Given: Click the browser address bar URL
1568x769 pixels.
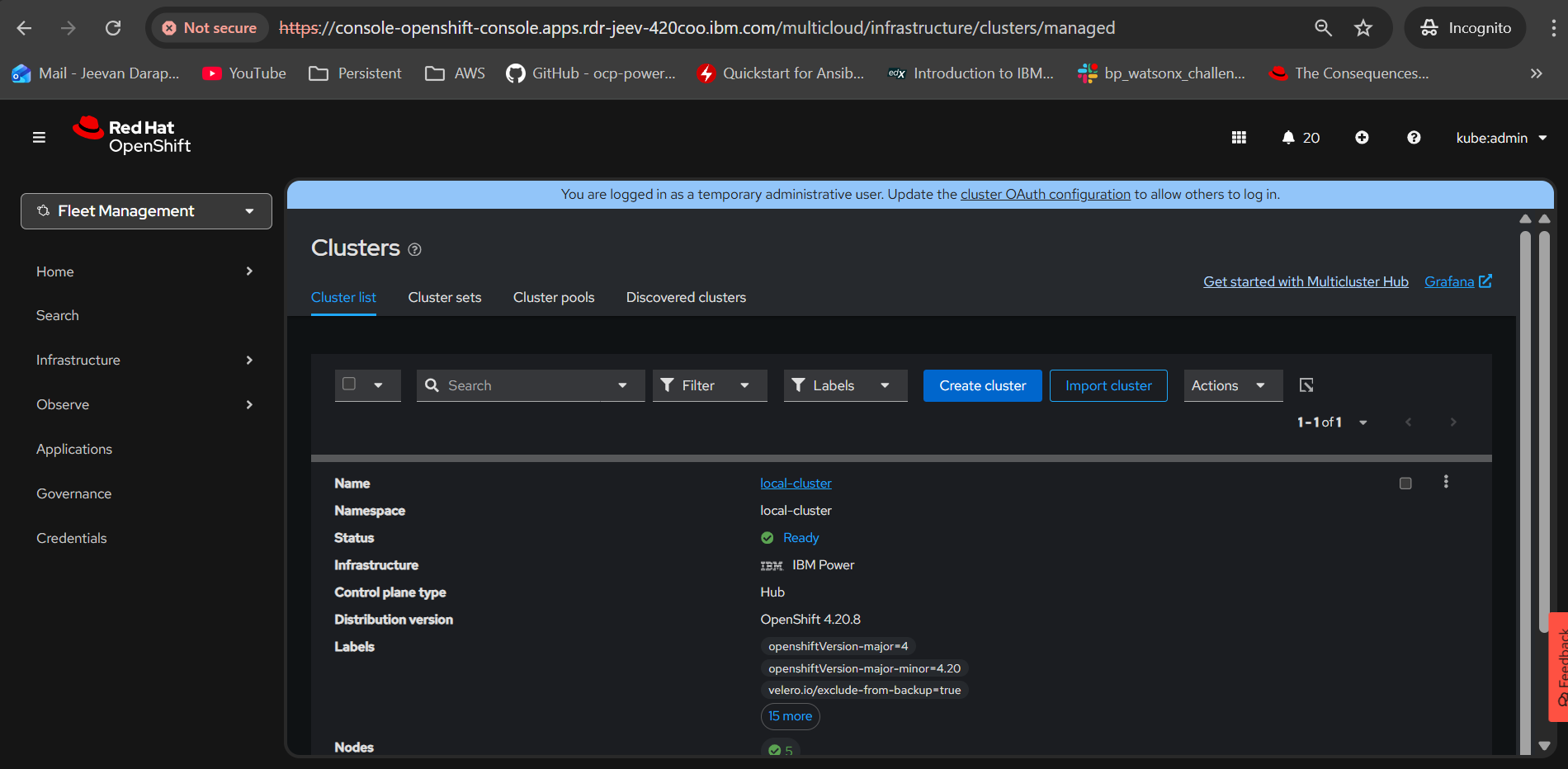Looking at the screenshot, I should click(x=697, y=28).
